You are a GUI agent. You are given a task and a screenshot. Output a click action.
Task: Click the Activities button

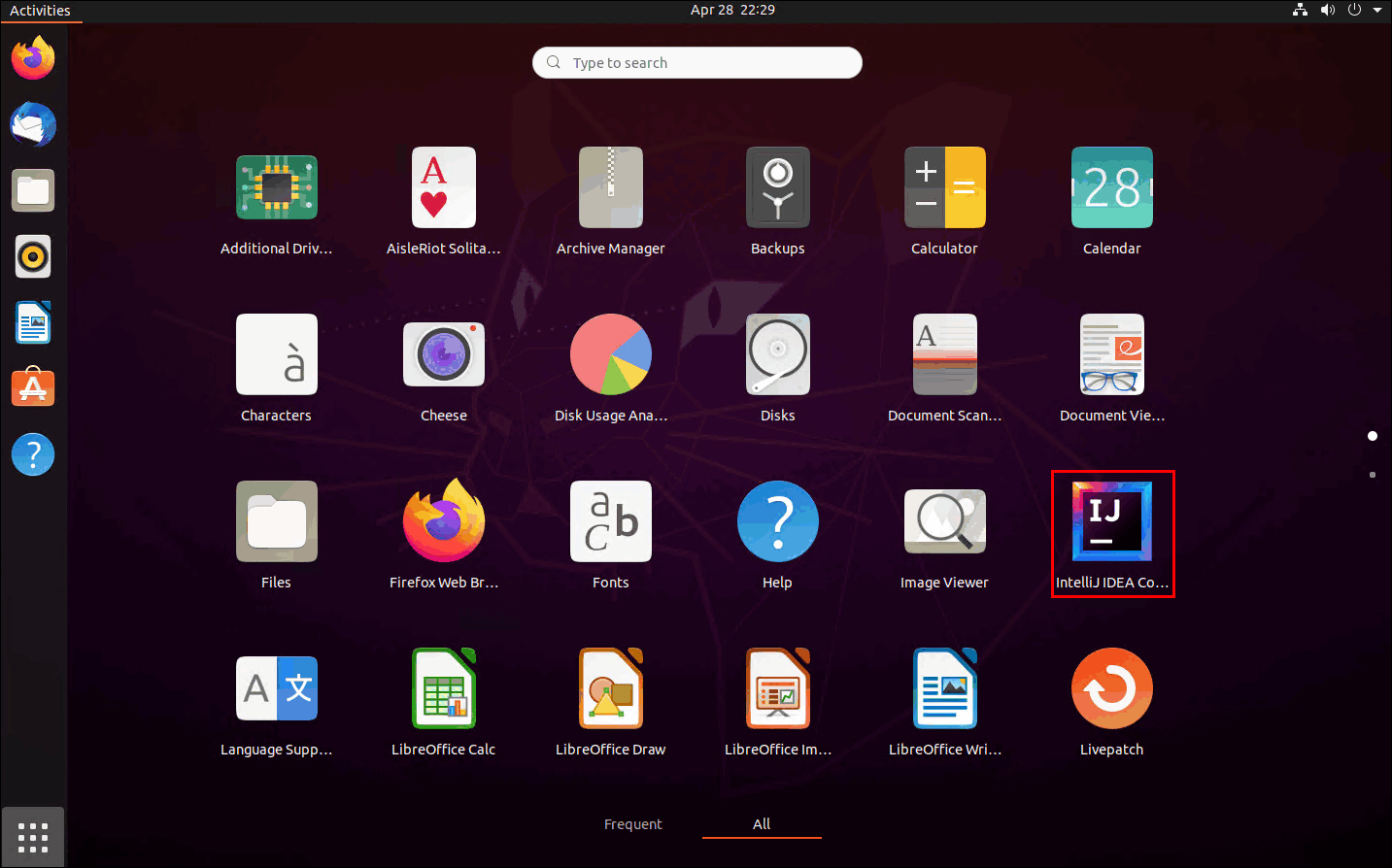pyautogui.click(x=40, y=11)
